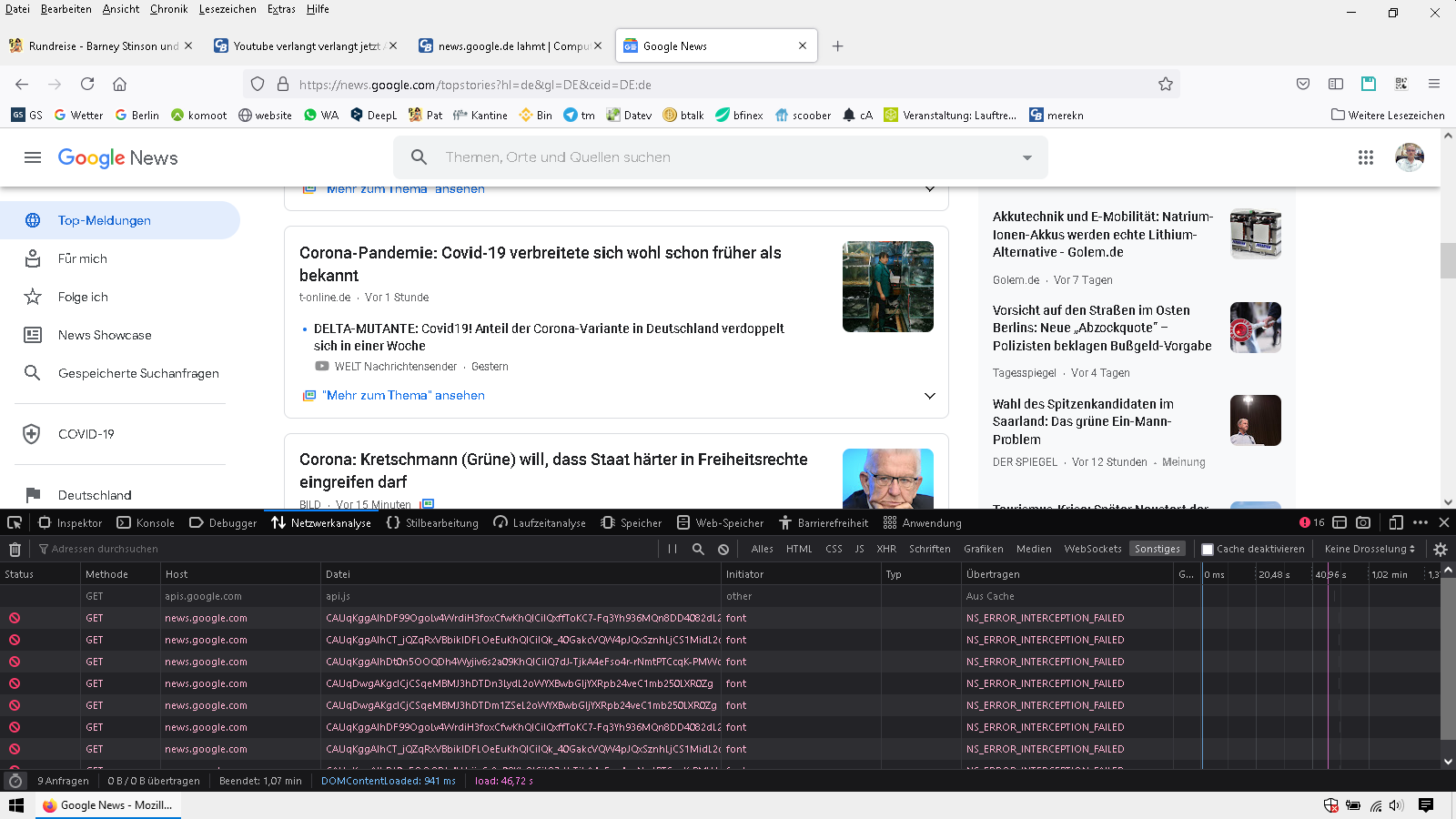1456x819 pixels.
Task: Pause network request recording
Action: [x=672, y=549]
